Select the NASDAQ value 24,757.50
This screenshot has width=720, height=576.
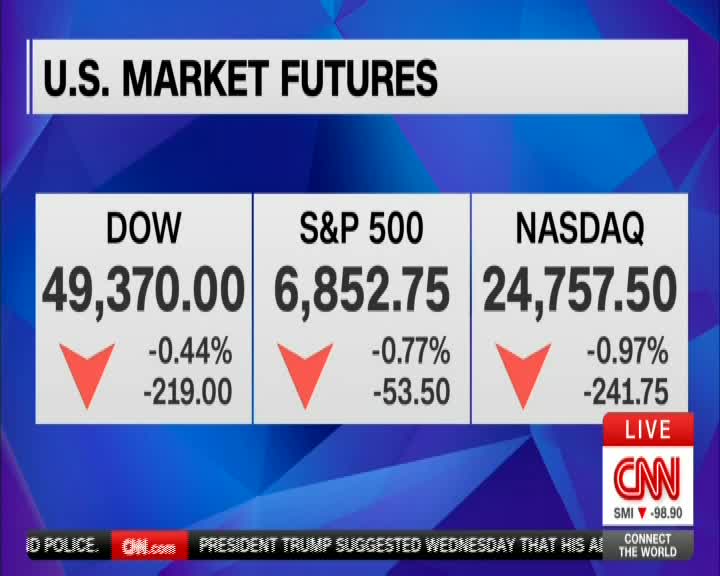[580, 290]
